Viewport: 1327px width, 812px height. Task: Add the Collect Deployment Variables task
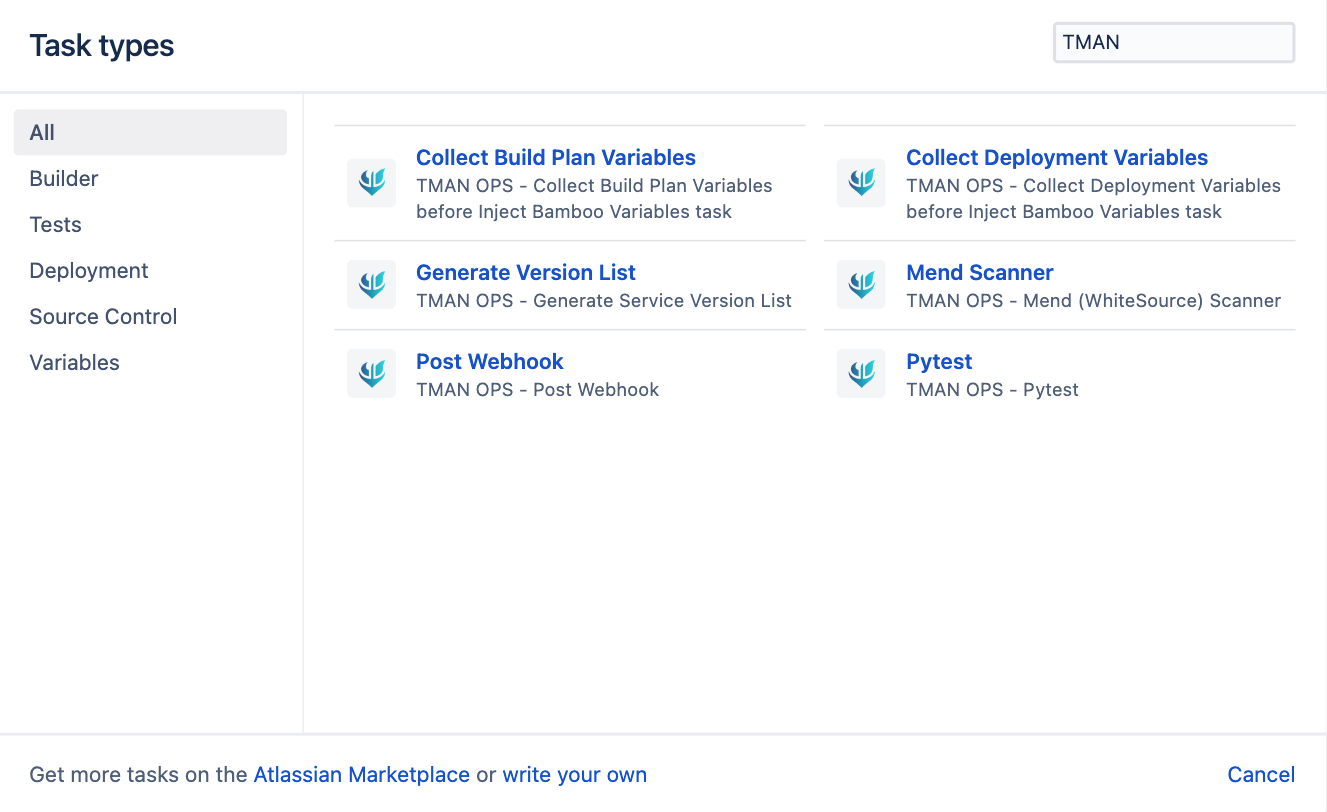tap(1057, 158)
